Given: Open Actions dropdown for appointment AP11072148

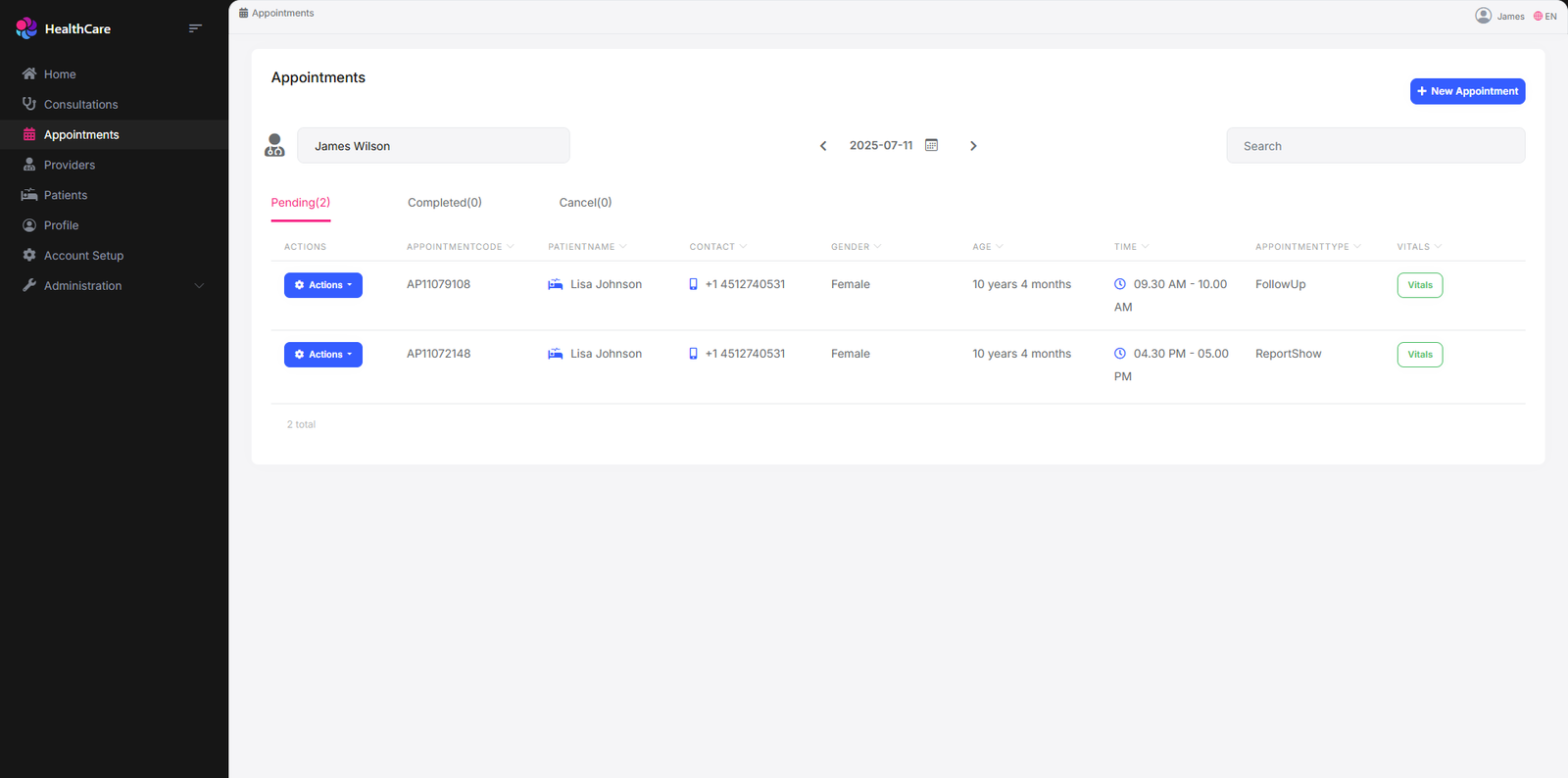Looking at the screenshot, I should tap(323, 355).
